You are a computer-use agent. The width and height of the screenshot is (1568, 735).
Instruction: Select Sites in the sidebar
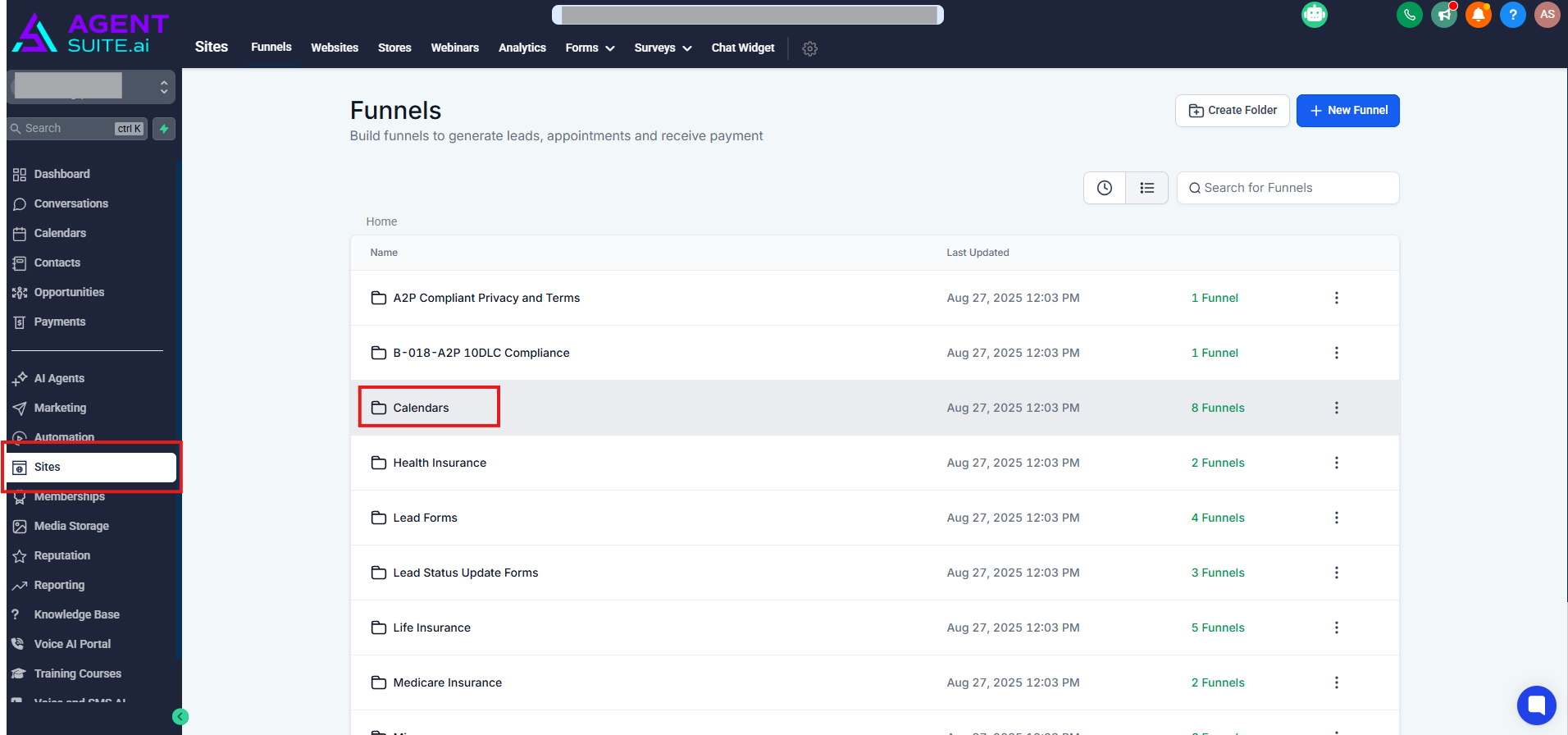[x=91, y=467]
